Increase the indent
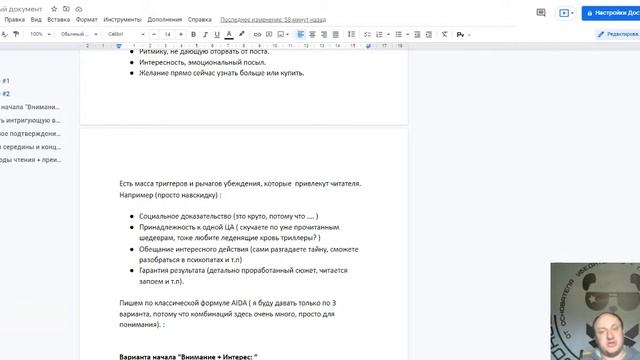The image size is (640, 360). click(429, 34)
